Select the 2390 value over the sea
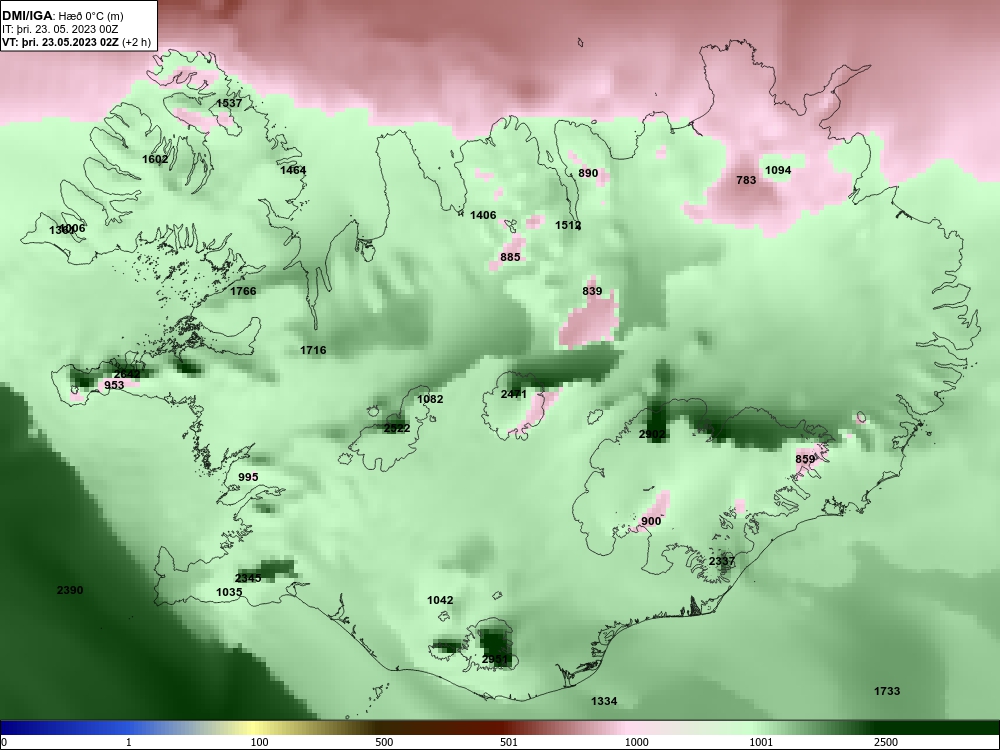The width and height of the screenshot is (1000, 750). click(x=70, y=590)
